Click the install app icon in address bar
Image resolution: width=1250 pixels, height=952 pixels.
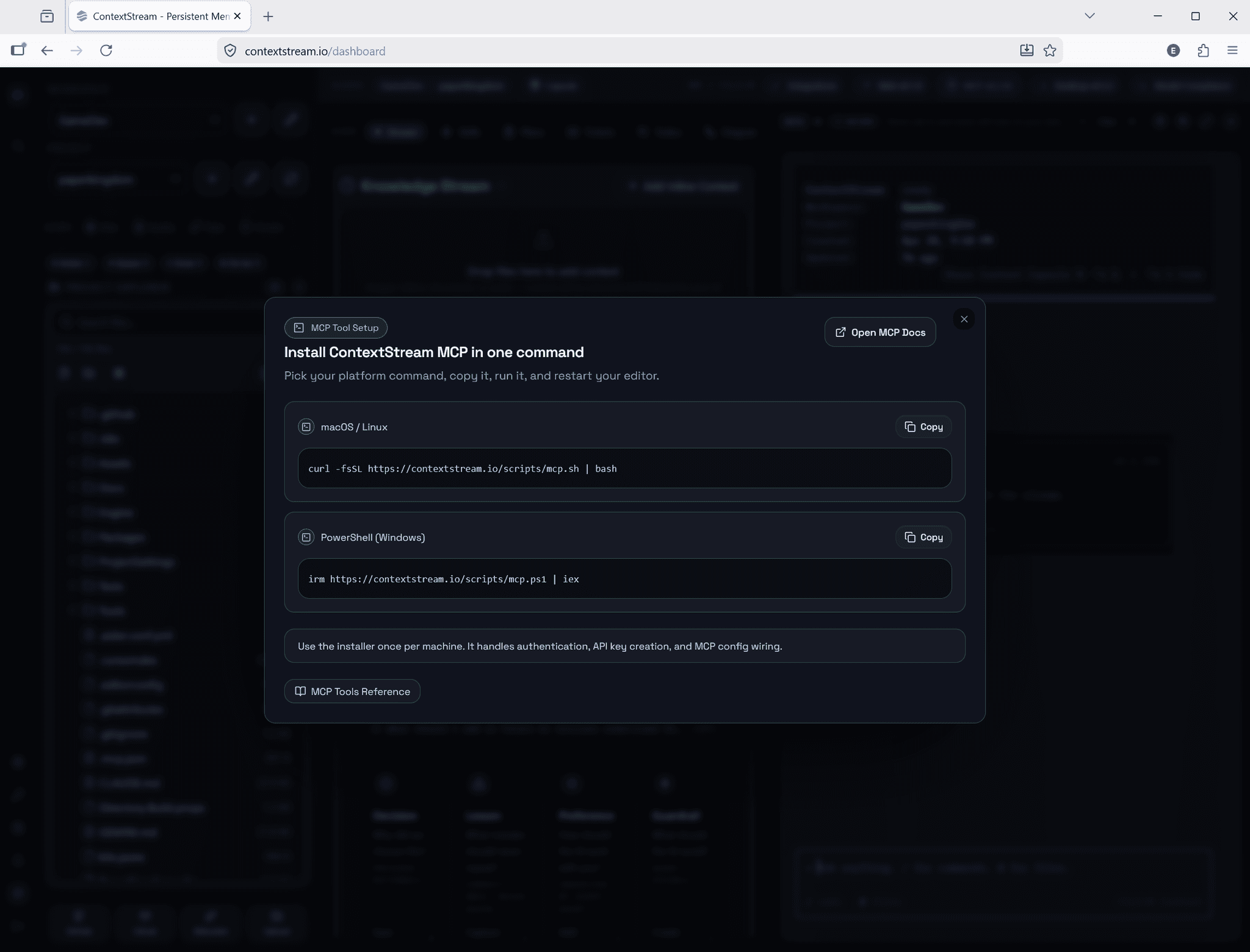(x=1027, y=51)
